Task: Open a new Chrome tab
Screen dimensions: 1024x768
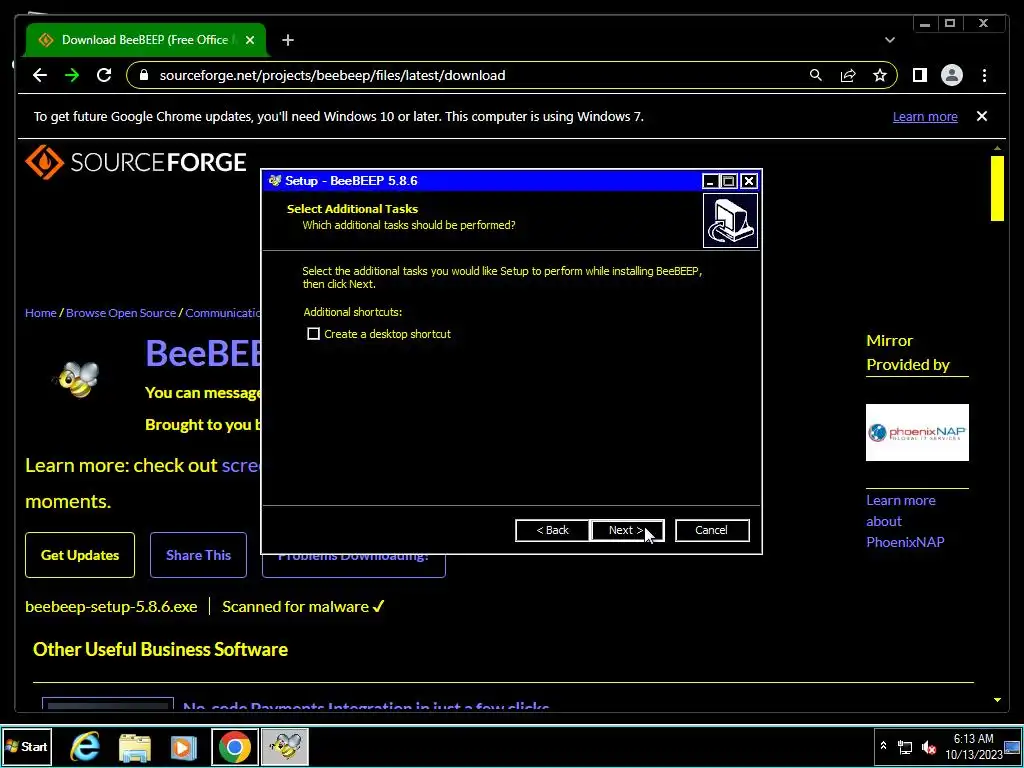Action: click(x=288, y=40)
